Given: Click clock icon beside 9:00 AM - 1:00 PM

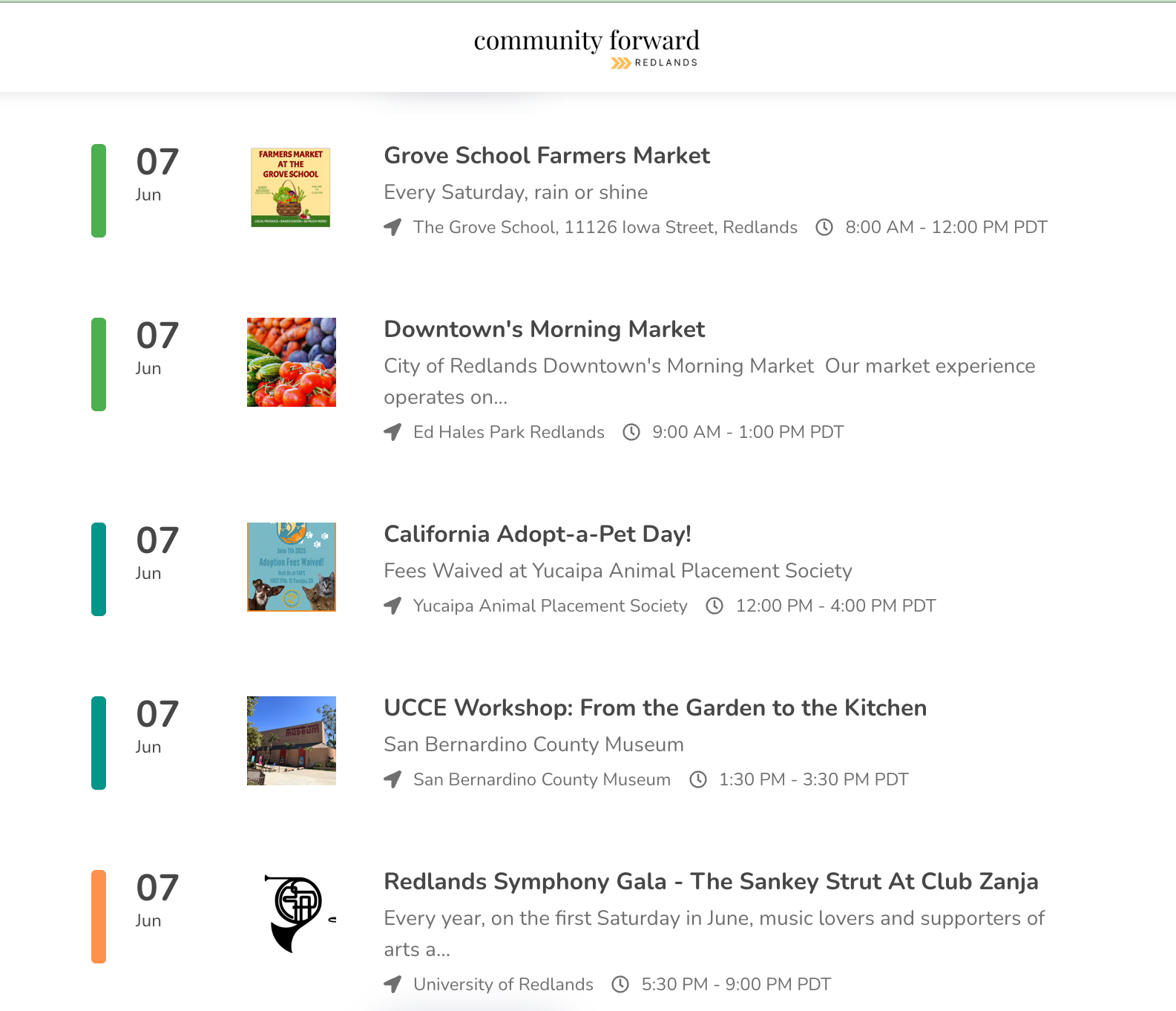Looking at the screenshot, I should tap(631, 432).
